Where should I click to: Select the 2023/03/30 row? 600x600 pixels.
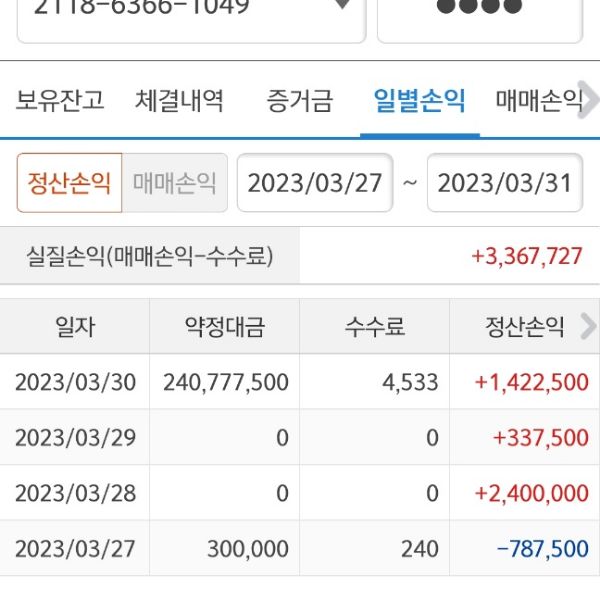click(300, 382)
